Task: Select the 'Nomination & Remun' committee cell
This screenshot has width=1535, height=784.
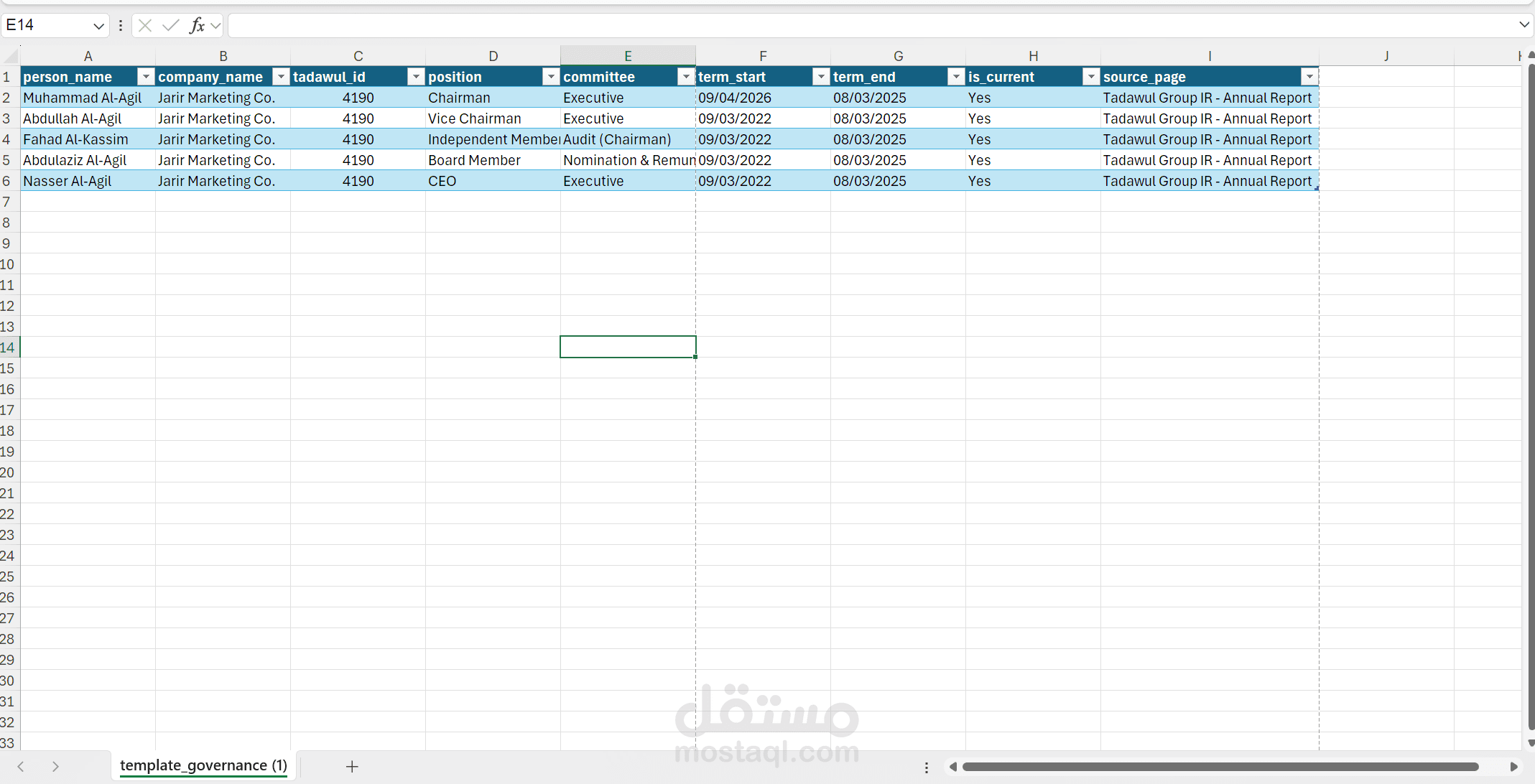Action: 628,160
